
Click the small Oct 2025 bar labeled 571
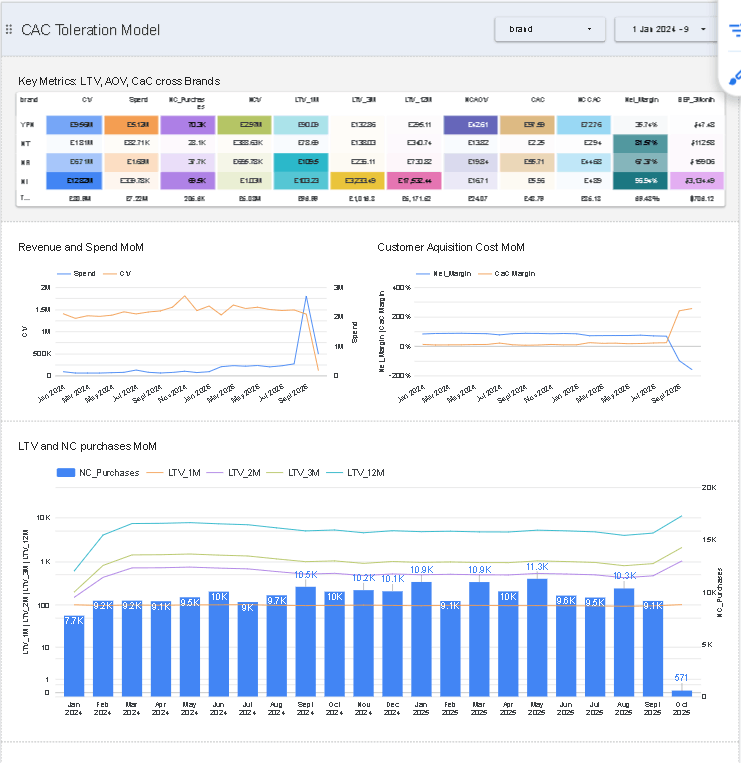(x=682, y=693)
